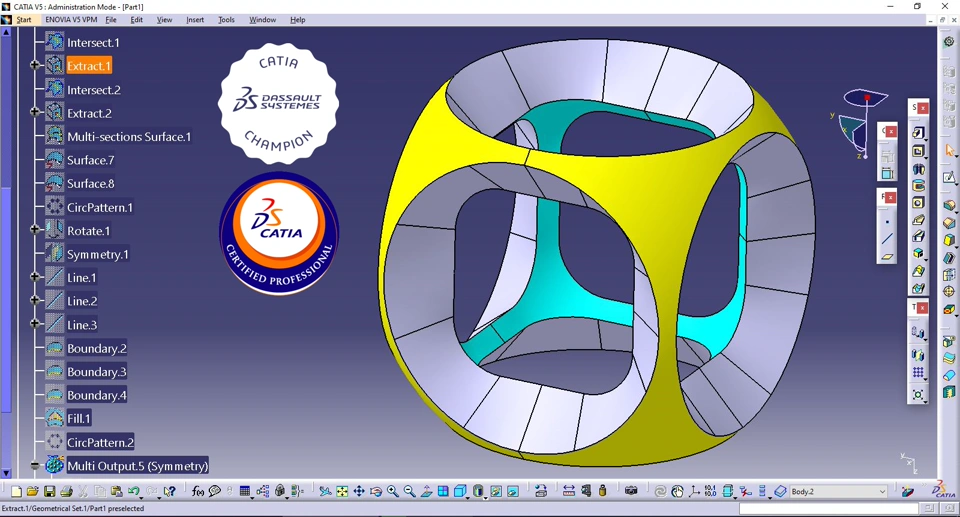Click the Open file folder icon

tap(32, 491)
